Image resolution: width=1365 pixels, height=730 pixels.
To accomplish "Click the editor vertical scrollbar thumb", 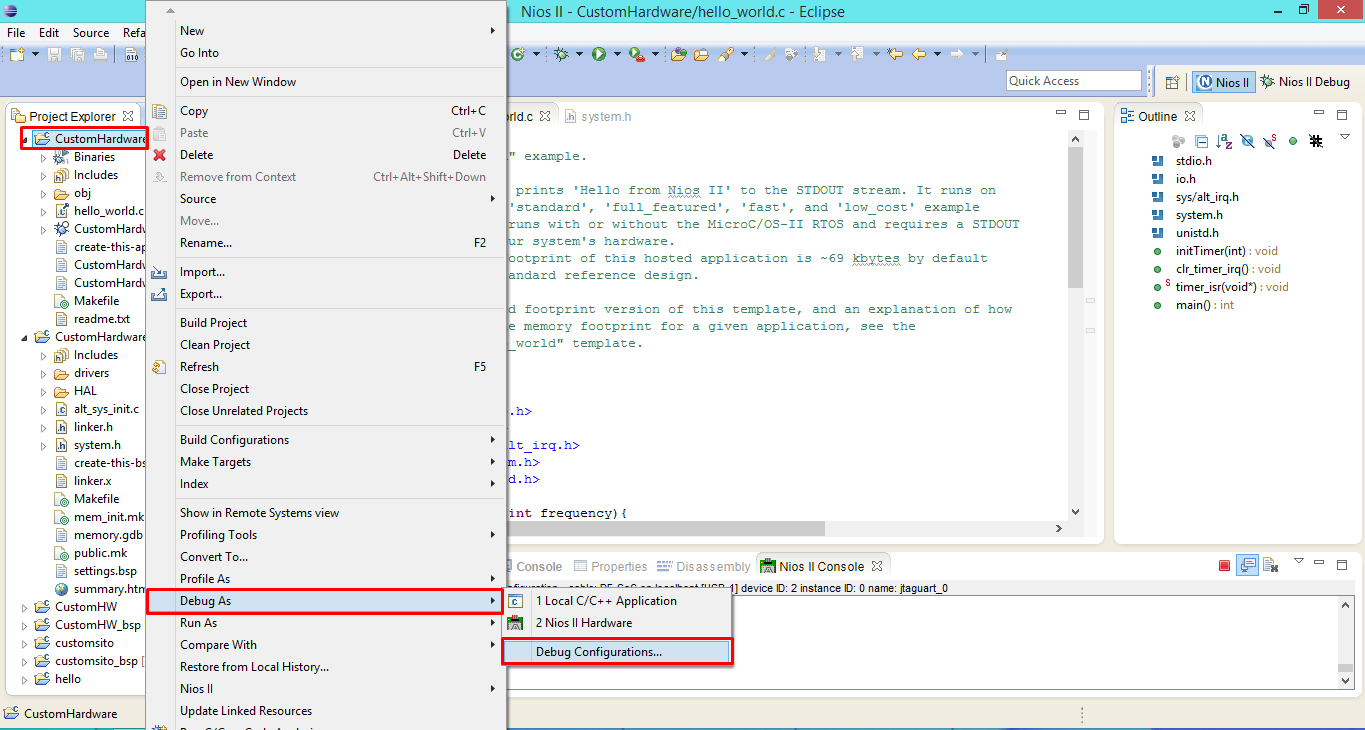I will click(x=1076, y=215).
